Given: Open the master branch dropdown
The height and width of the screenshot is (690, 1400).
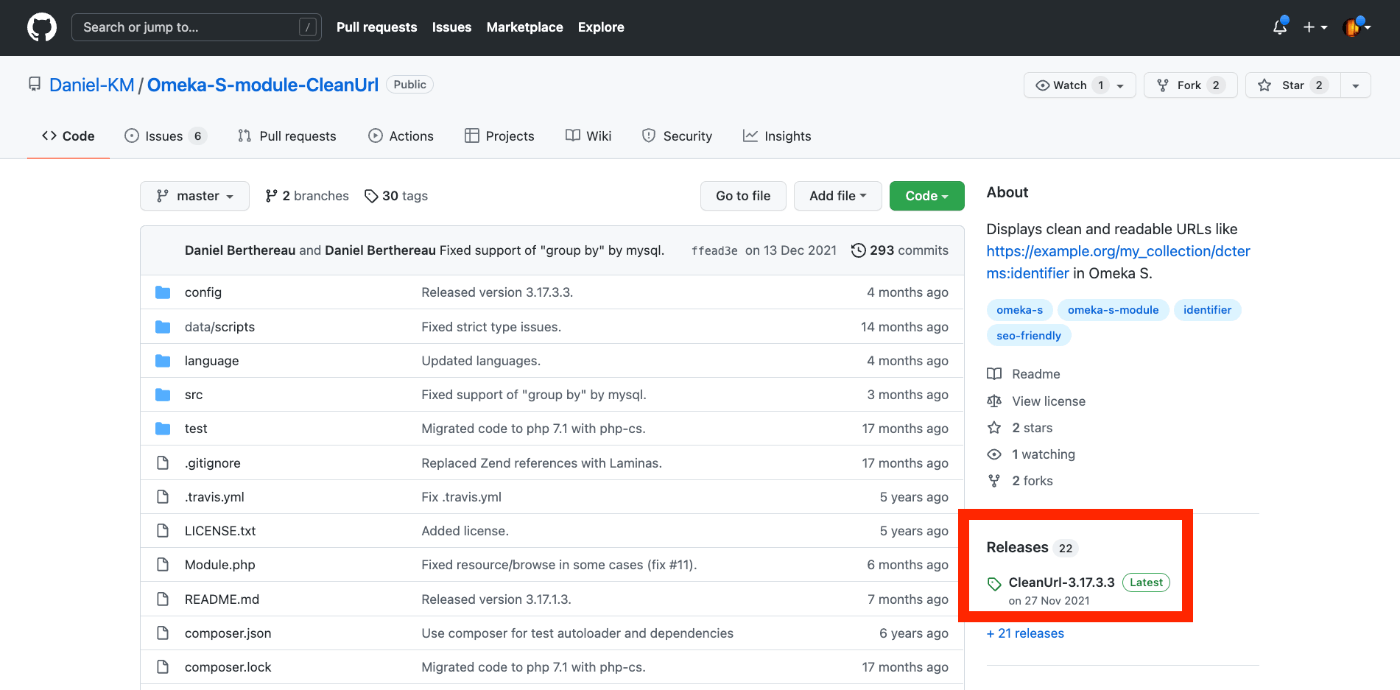Looking at the screenshot, I should (x=194, y=196).
